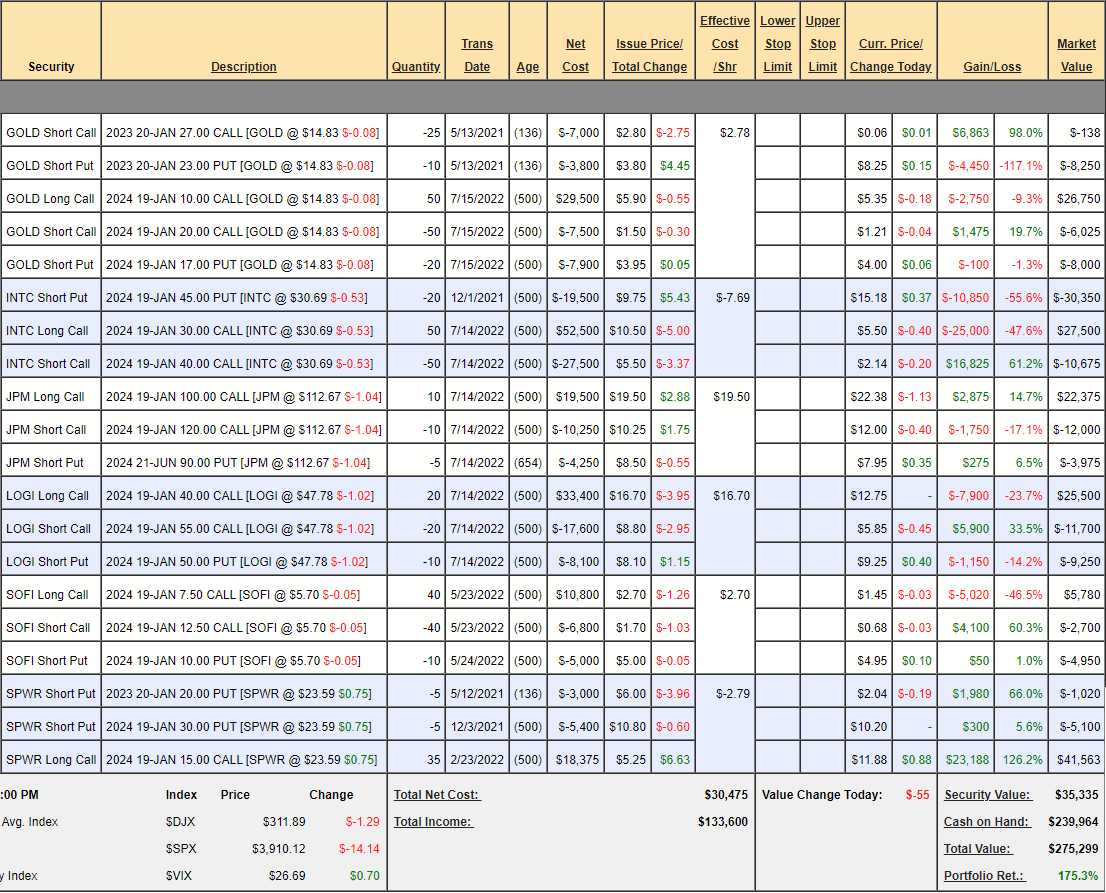Click the Curr. Price/Change Today header
Image resolution: width=1106 pixels, height=893 pixels.
pyautogui.click(x=890, y=55)
